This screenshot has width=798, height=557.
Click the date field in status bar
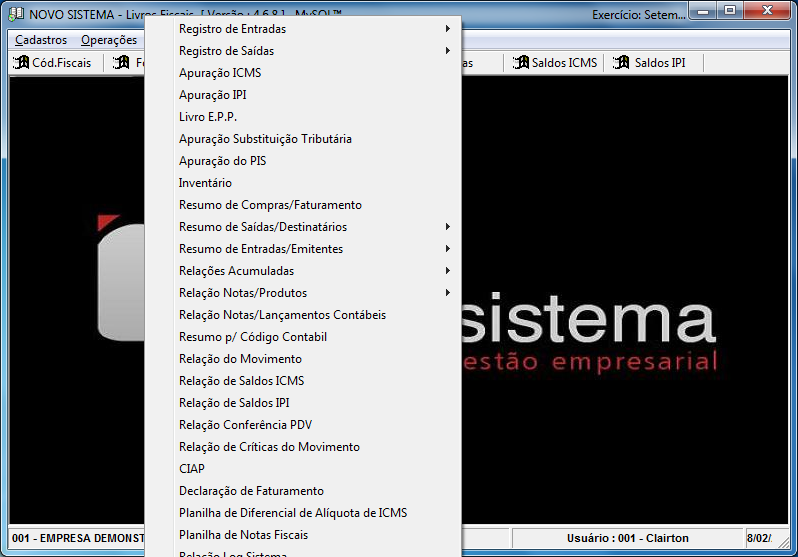click(759, 538)
